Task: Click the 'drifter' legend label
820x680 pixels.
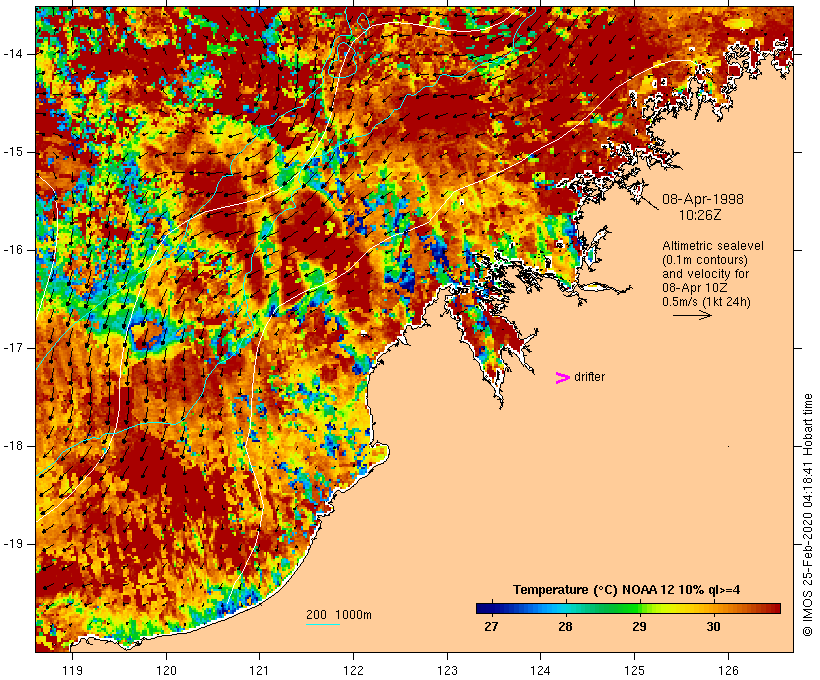Action: [589, 377]
